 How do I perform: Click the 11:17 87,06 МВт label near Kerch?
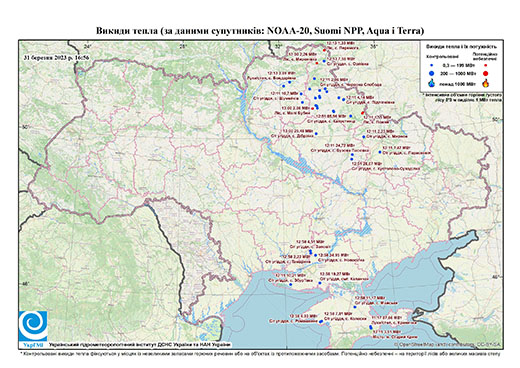[x=387, y=318]
